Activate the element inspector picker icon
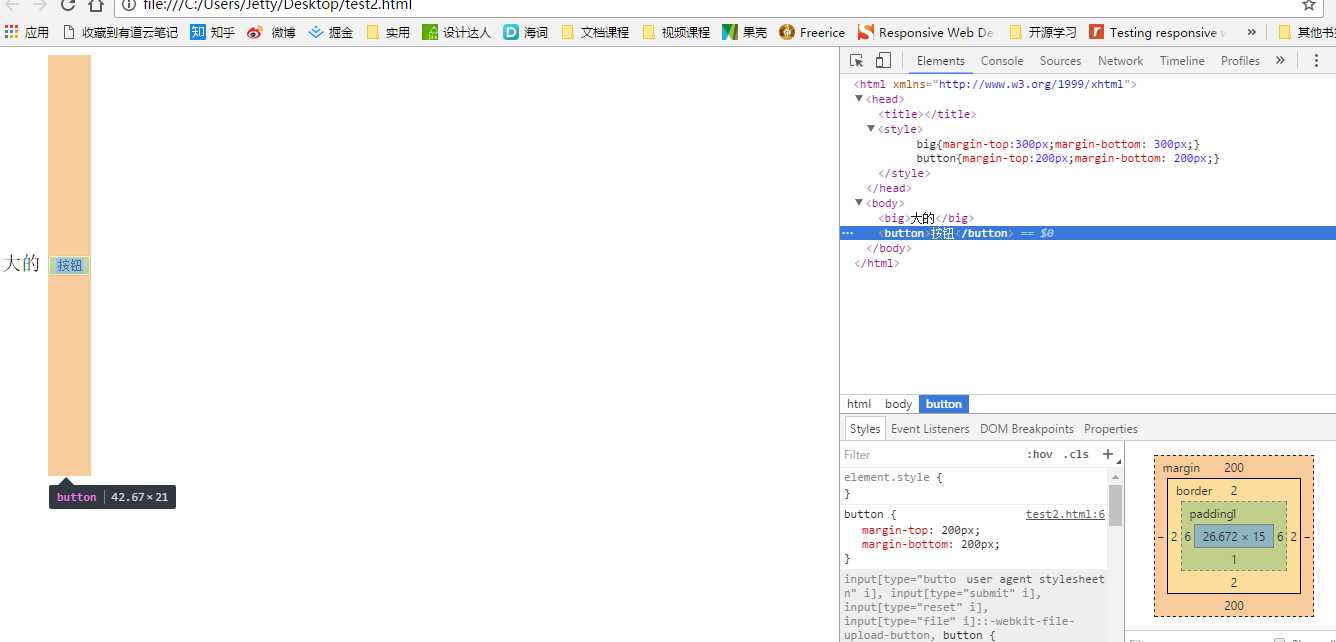 pyautogui.click(x=857, y=60)
